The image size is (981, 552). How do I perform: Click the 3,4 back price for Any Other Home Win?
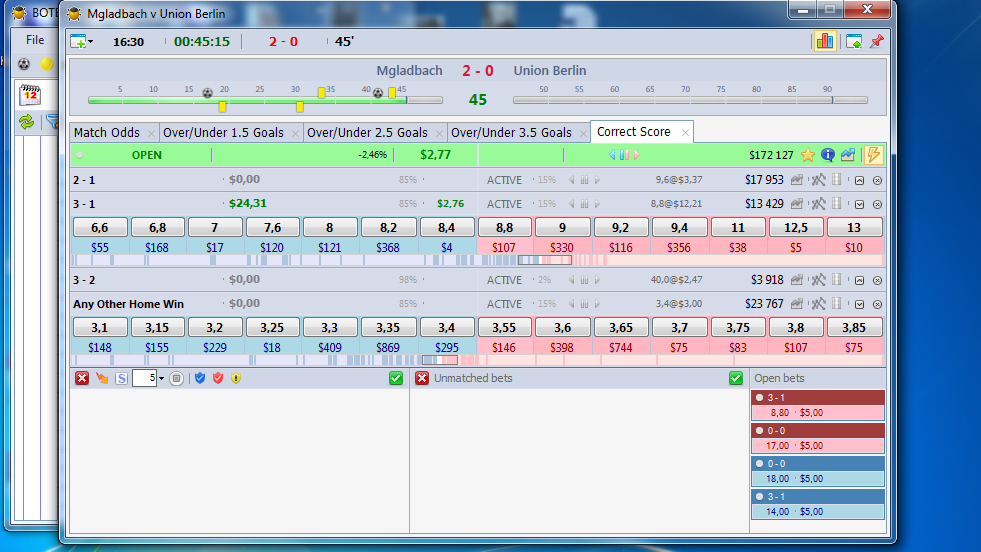(447, 327)
